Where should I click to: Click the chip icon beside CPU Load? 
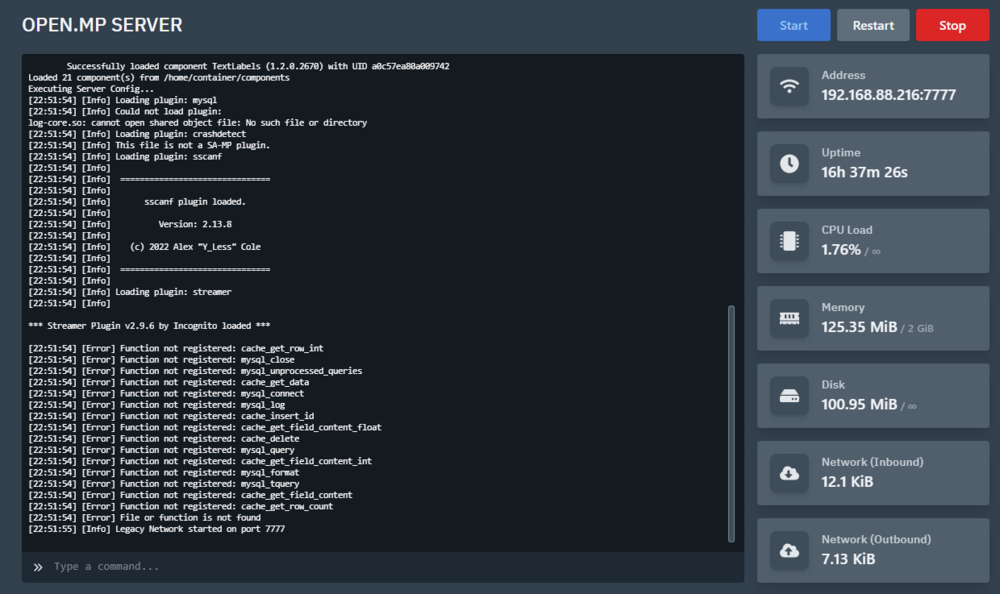(790, 241)
